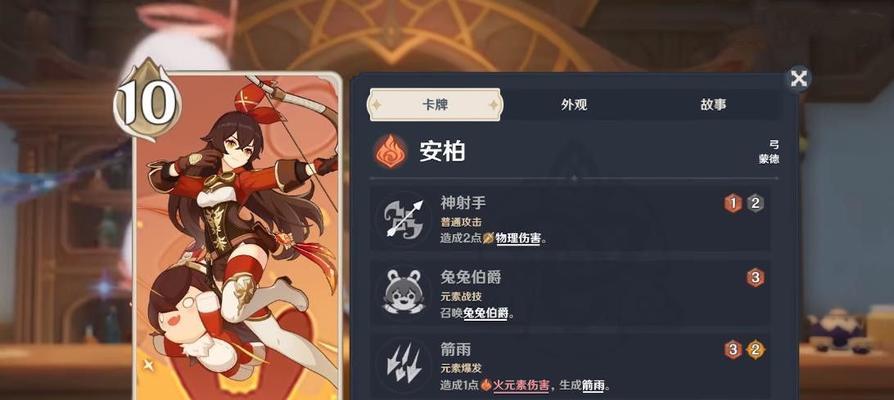The image size is (894, 400).
Task: Click the 兔兔伯爵 cost 3 dice icon
Action: 755,277
